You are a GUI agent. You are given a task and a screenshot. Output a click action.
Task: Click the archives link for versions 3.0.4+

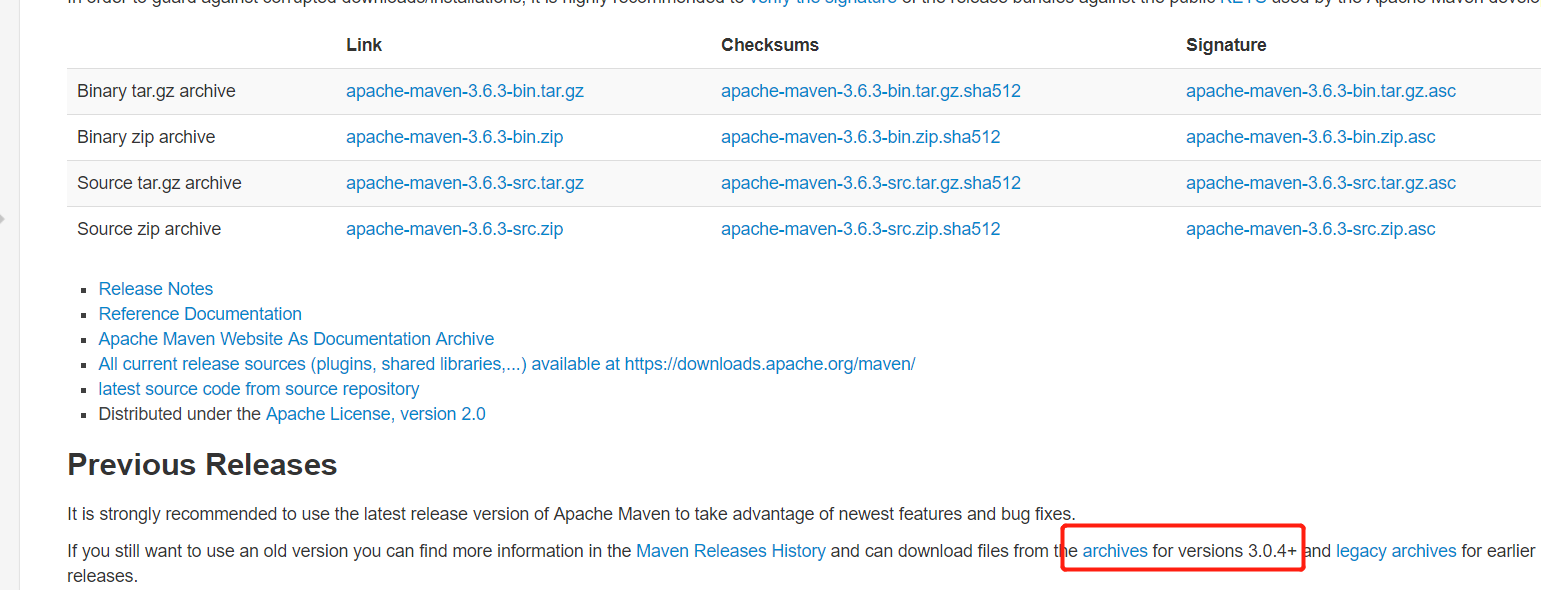coord(1115,551)
